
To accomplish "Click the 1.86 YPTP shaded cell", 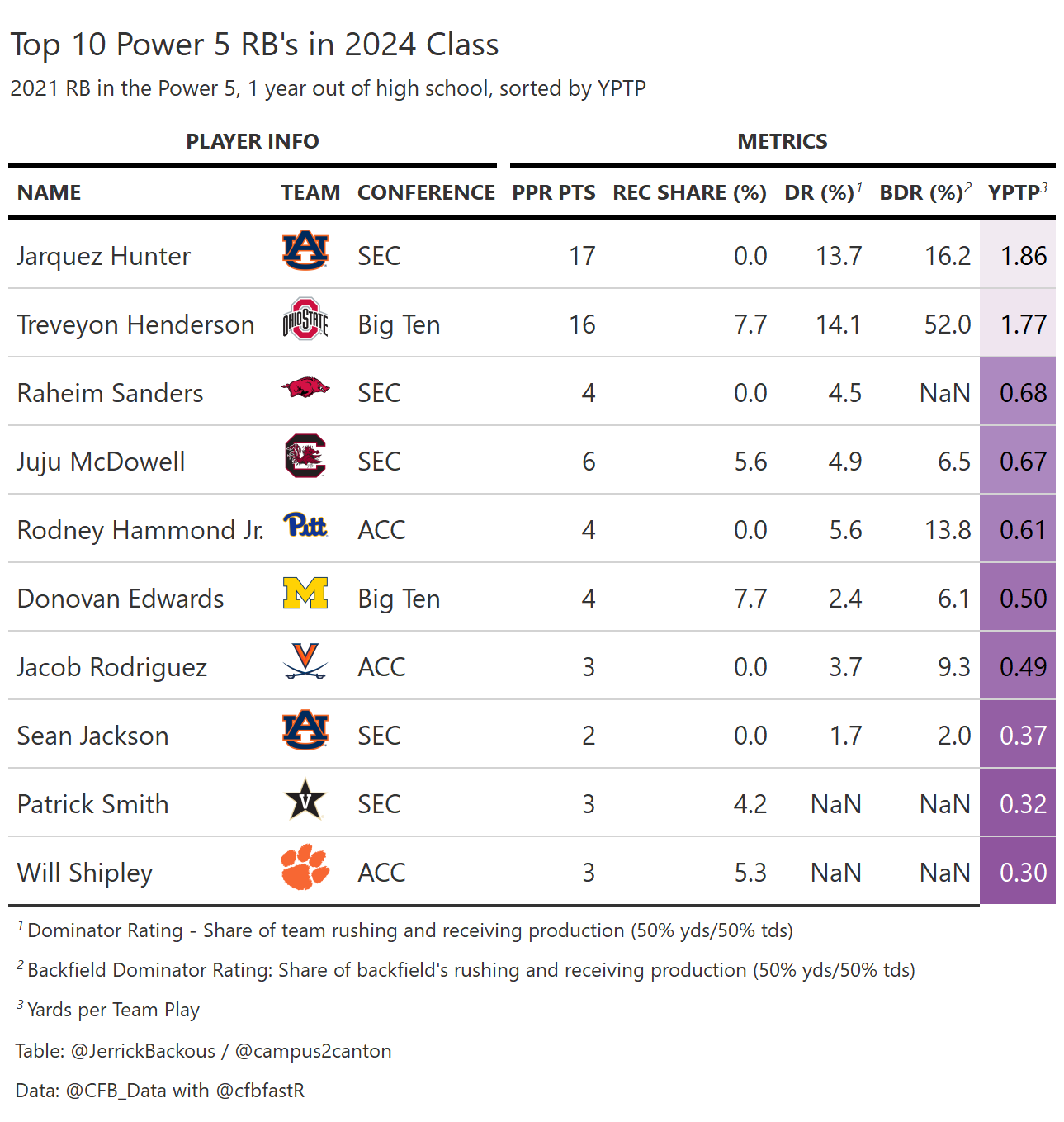I will pyautogui.click(x=1018, y=254).
